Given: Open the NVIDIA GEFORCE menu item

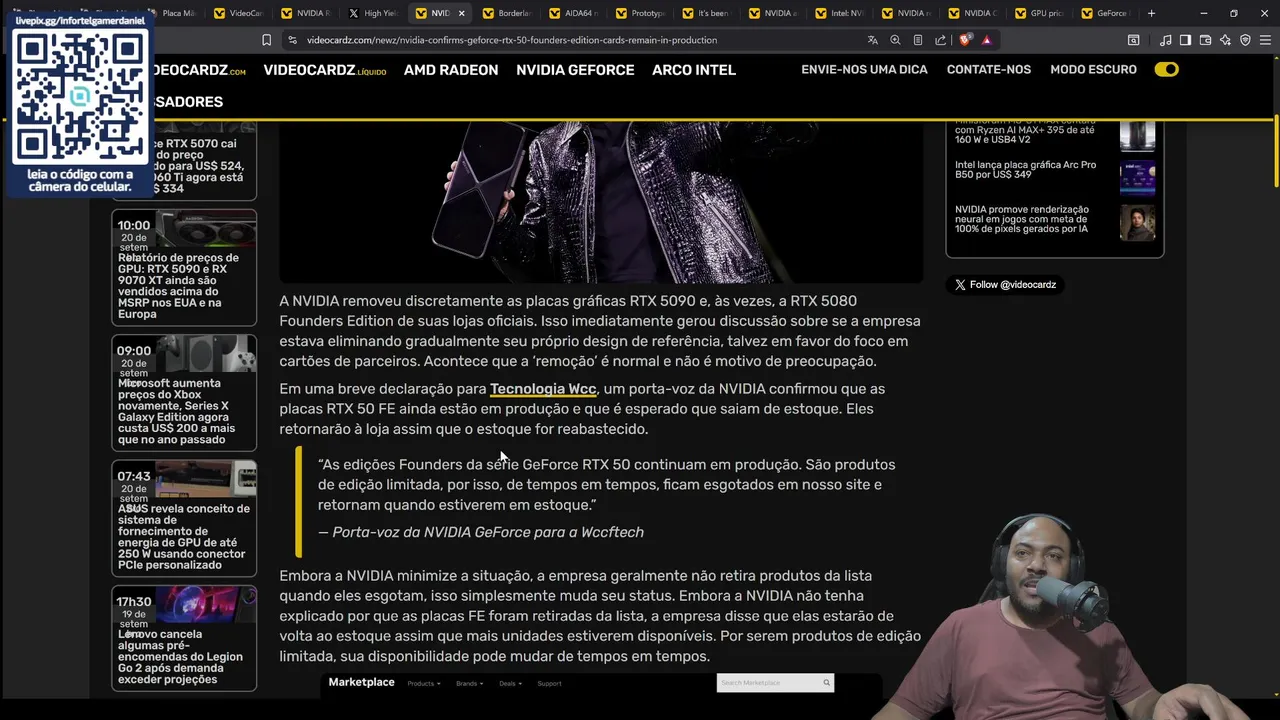Looking at the screenshot, I should [x=575, y=70].
